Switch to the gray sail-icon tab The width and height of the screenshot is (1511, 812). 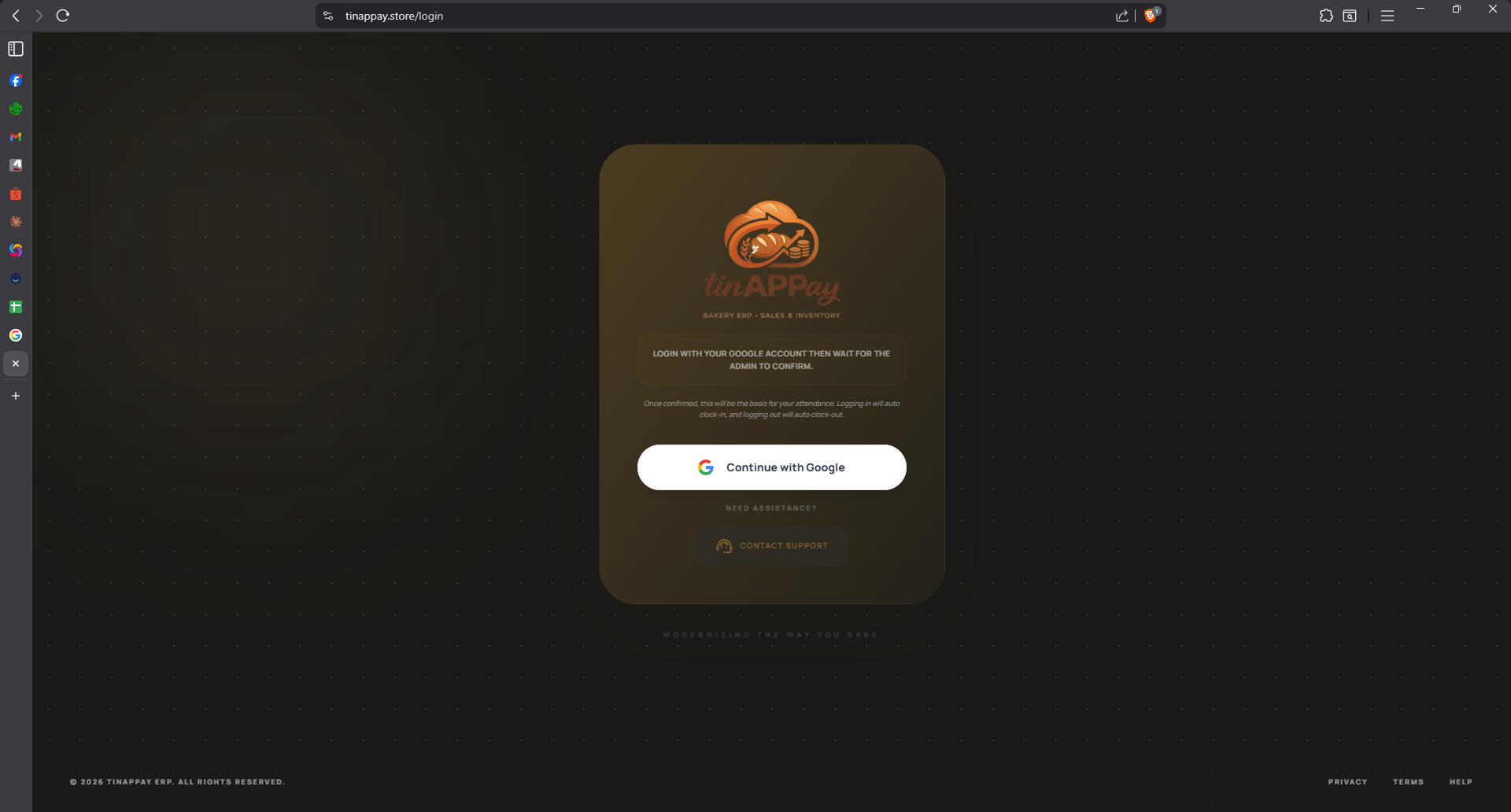point(16,165)
